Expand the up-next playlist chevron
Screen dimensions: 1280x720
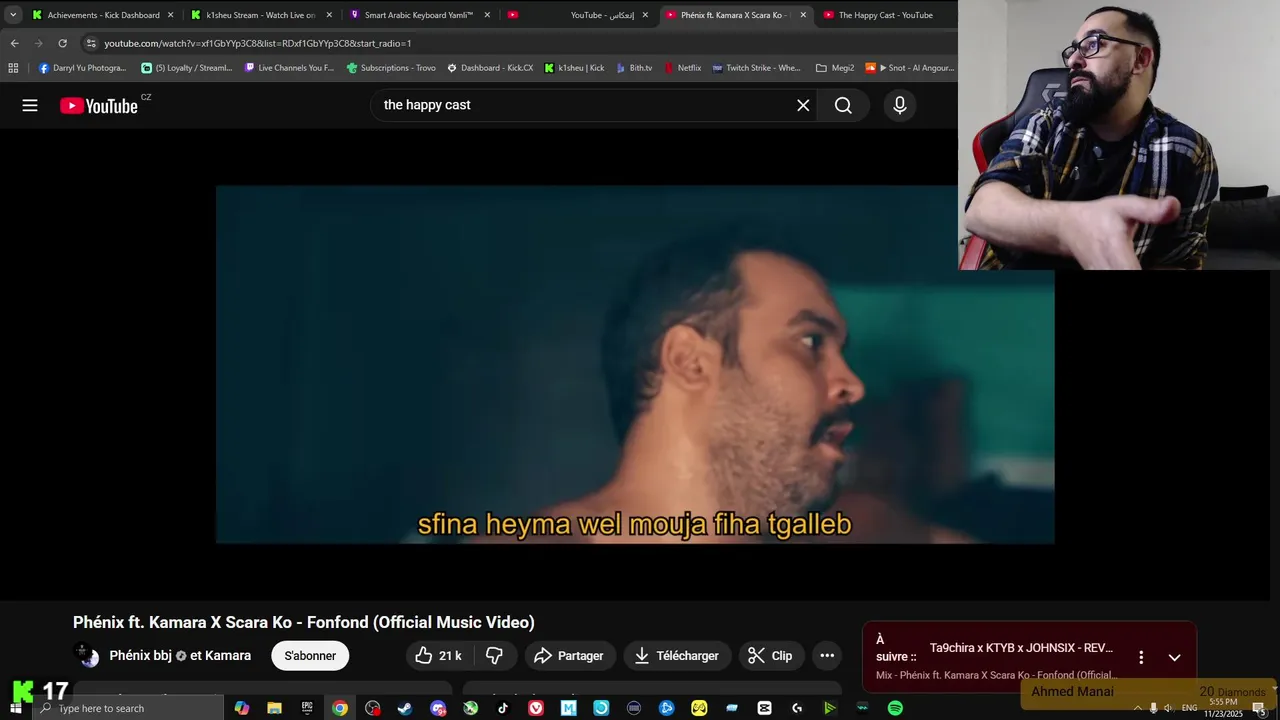[1175, 657]
